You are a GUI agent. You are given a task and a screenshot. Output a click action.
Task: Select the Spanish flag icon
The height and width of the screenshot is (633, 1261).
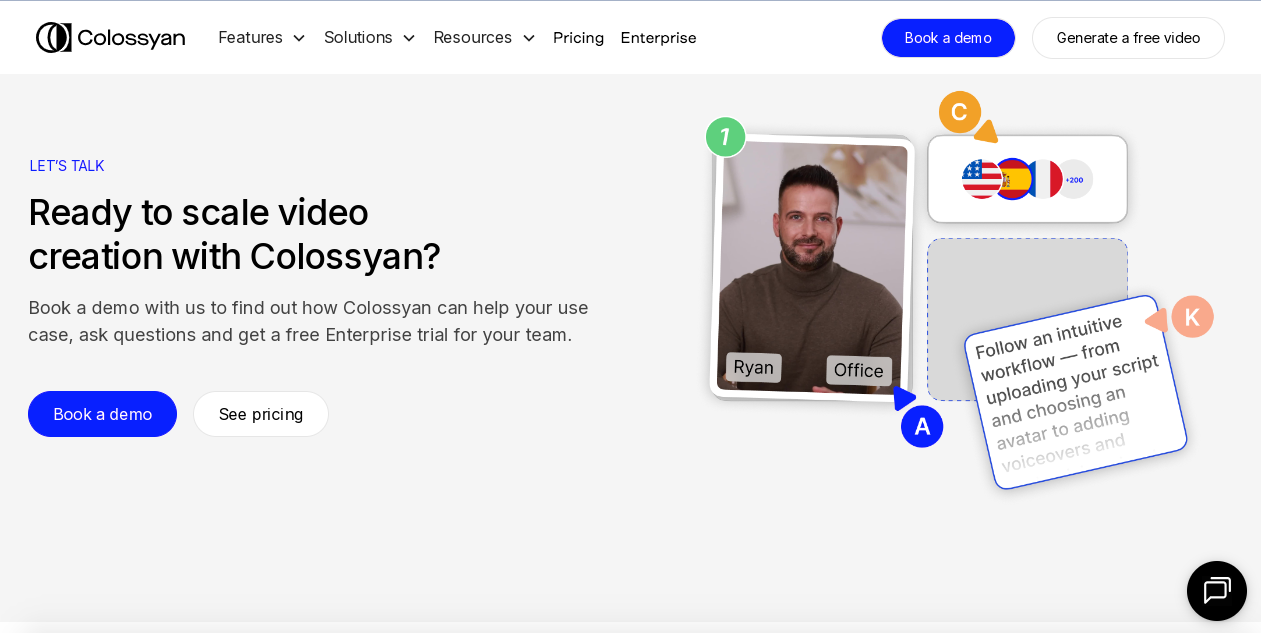(1013, 179)
